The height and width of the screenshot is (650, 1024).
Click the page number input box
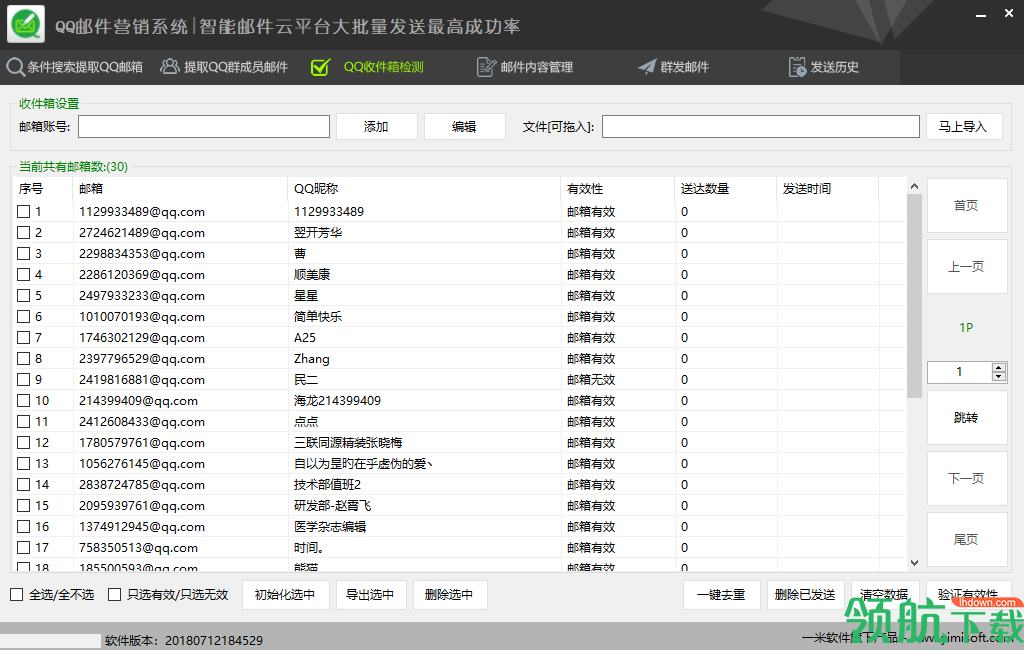959,372
